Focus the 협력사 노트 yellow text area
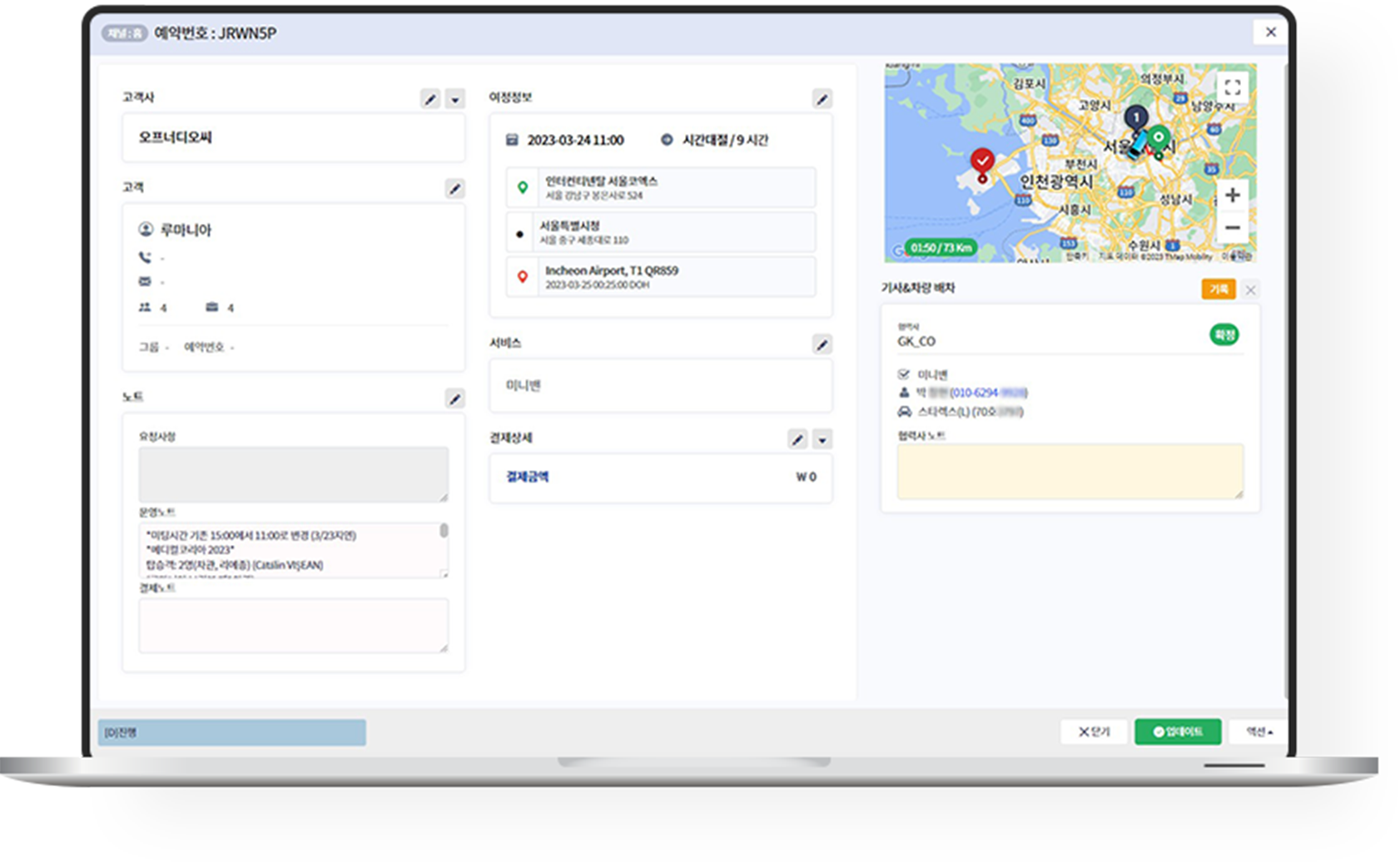The width and height of the screenshot is (1400, 862). click(x=1070, y=472)
